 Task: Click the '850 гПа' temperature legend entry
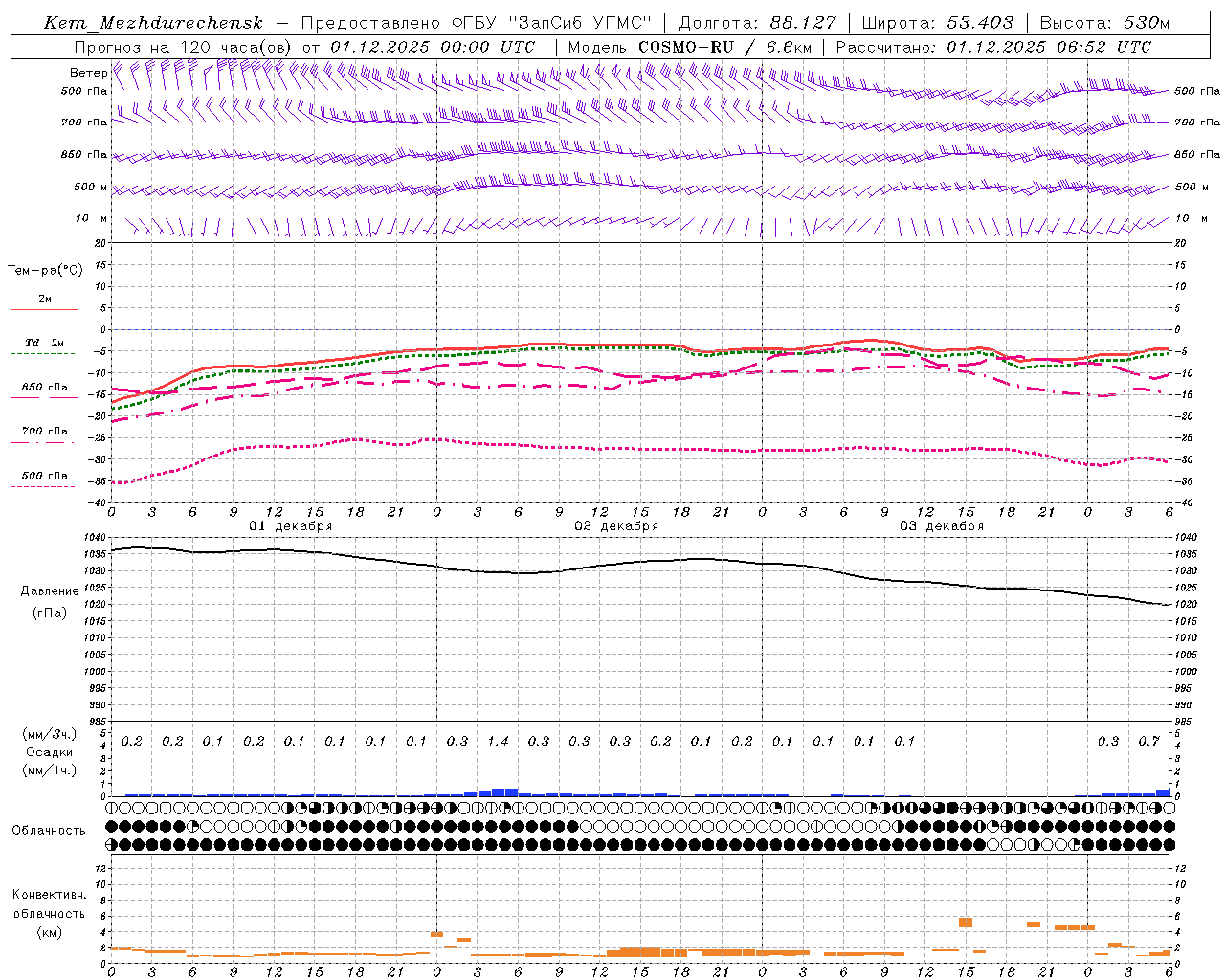(44, 388)
